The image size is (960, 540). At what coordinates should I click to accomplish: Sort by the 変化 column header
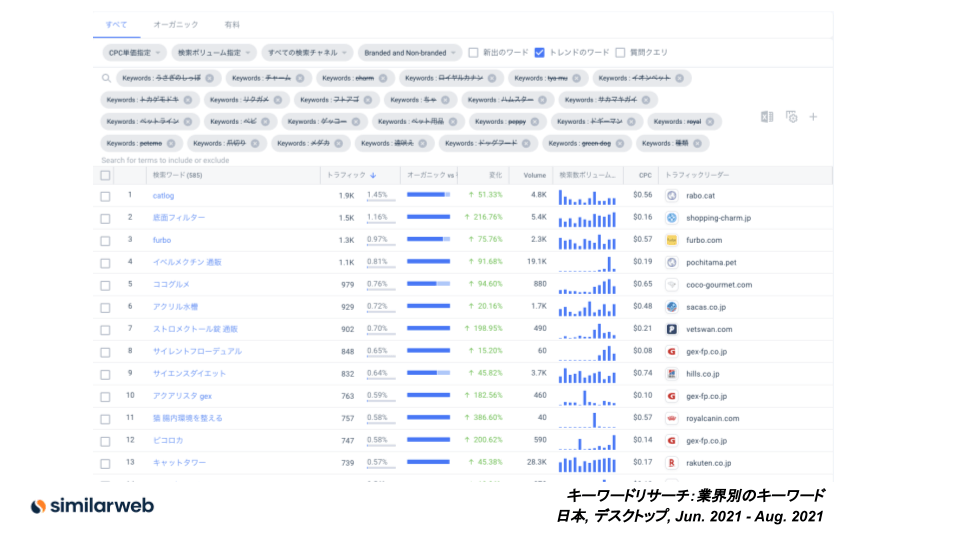pyautogui.click(x=495, y=175)
